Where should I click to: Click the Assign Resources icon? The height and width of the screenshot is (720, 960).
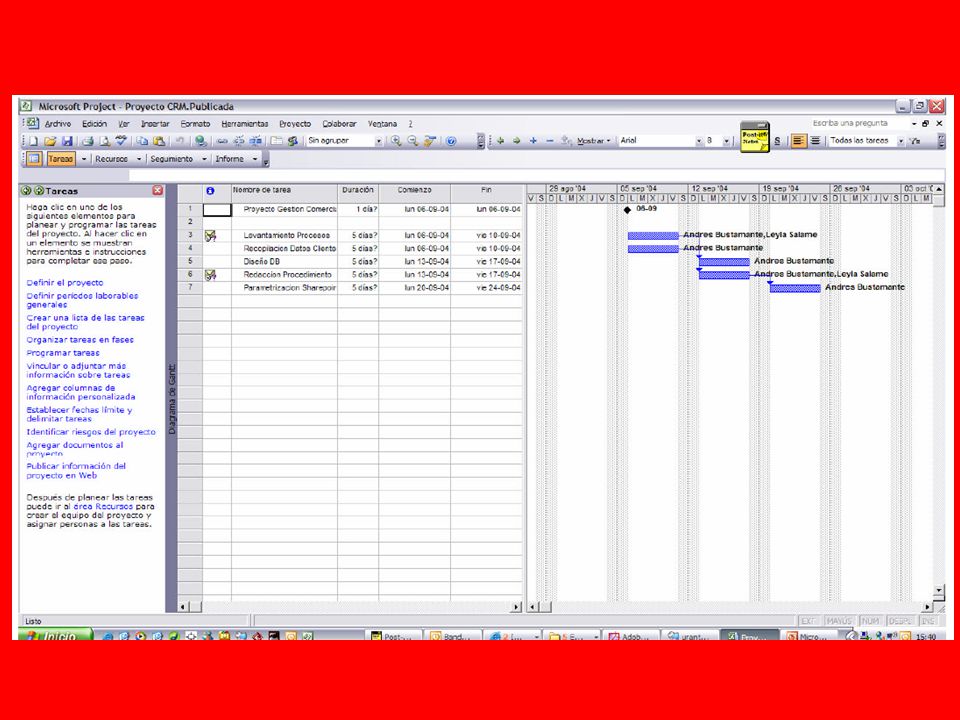[293, 141]
